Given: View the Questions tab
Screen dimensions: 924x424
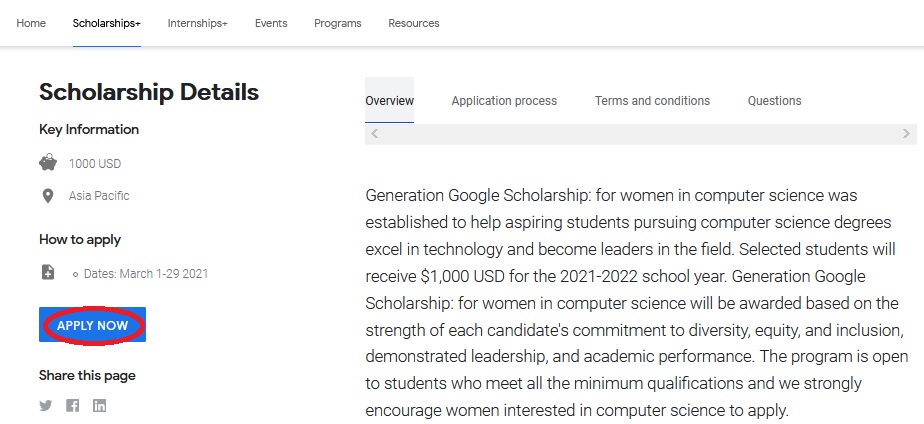Looking at the screenshot, I should point(774,101).
